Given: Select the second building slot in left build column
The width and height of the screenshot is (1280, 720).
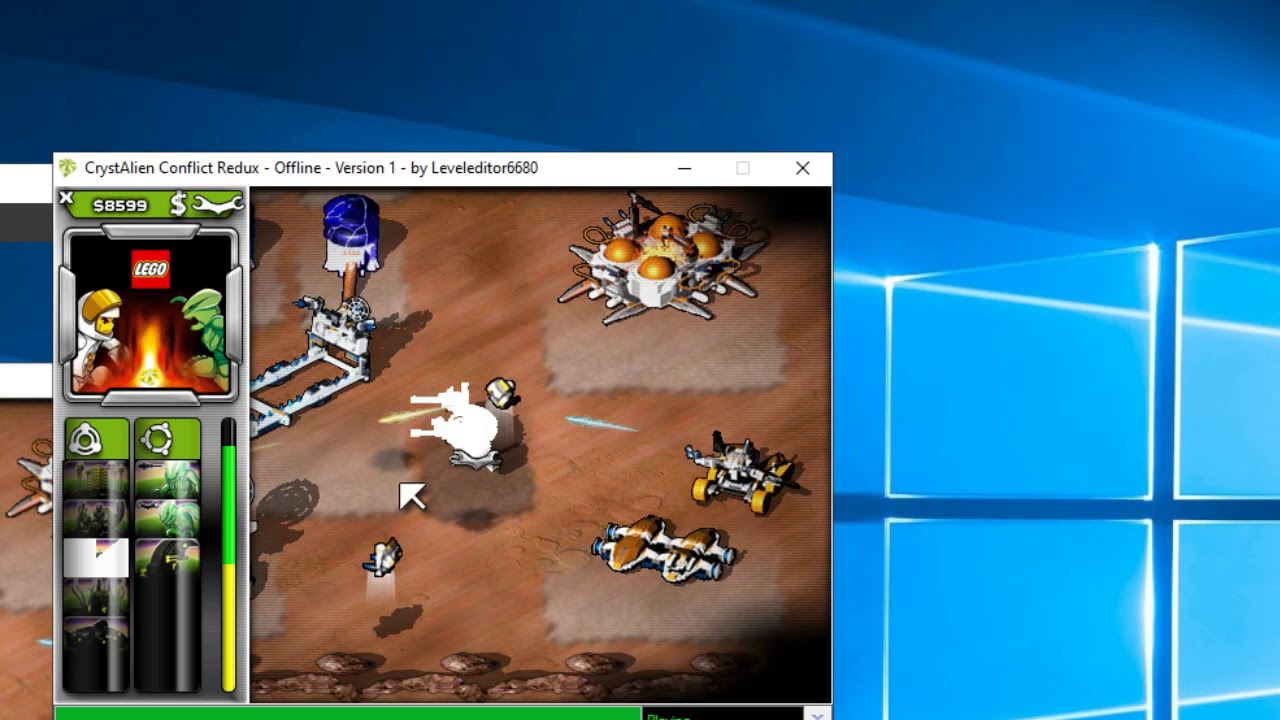Looking at the screenshot, I should click(97, 519).
